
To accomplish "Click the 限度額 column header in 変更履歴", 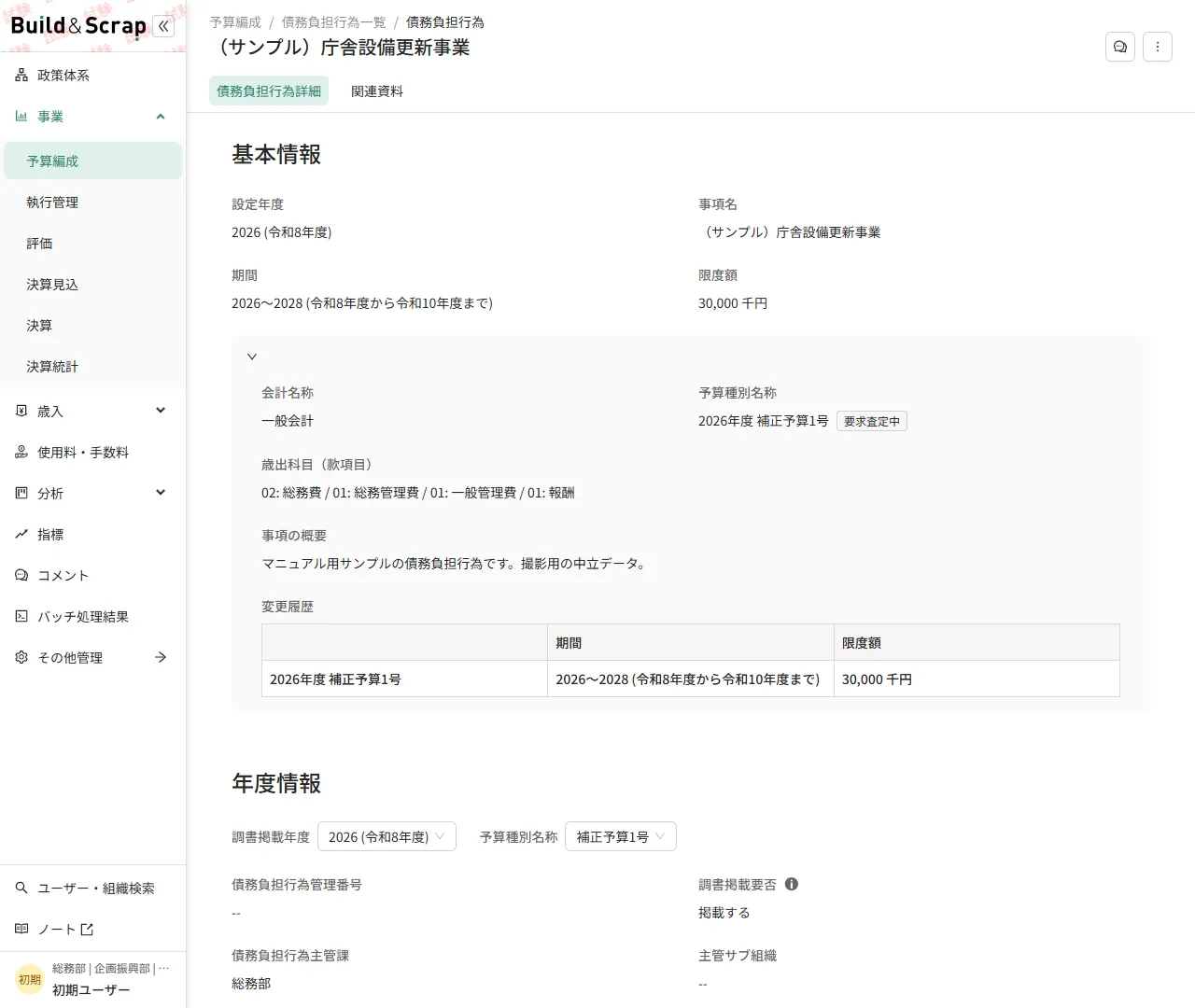I will pos(977,642).
